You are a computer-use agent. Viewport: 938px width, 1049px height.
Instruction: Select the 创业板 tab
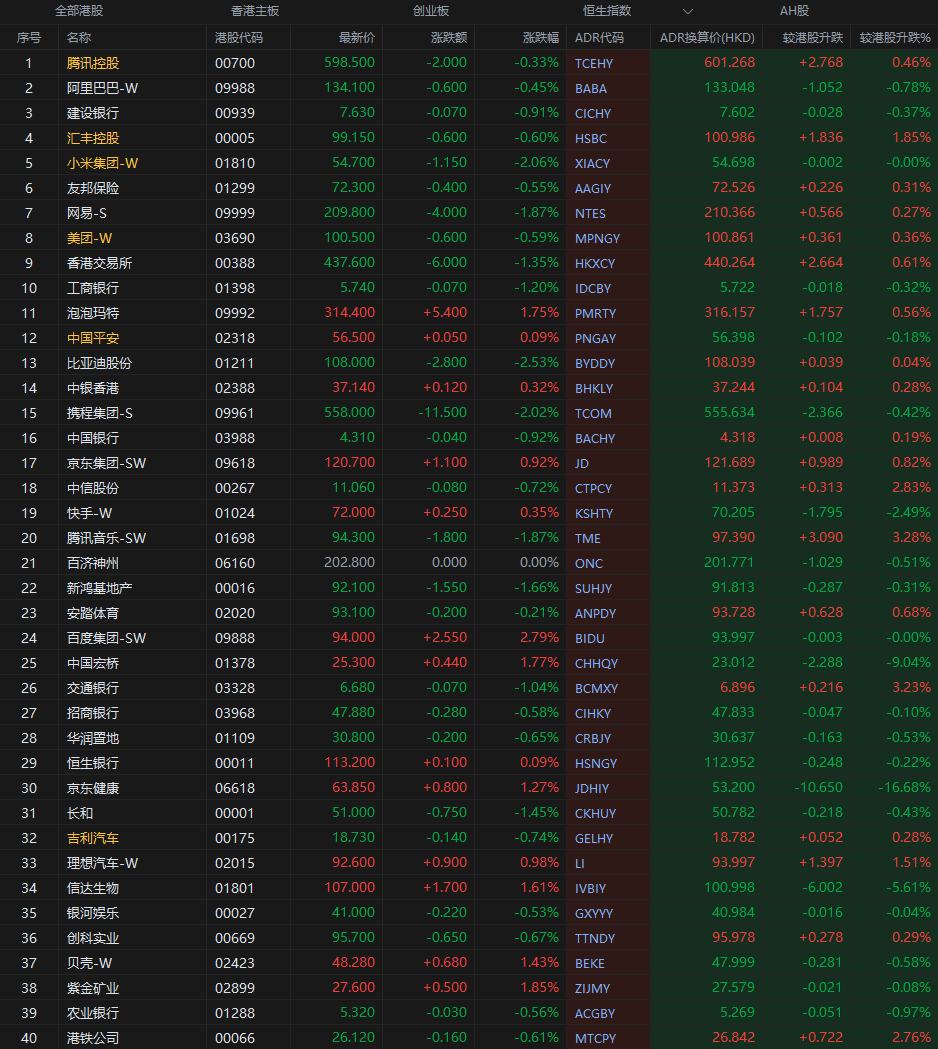coord(431,11)
